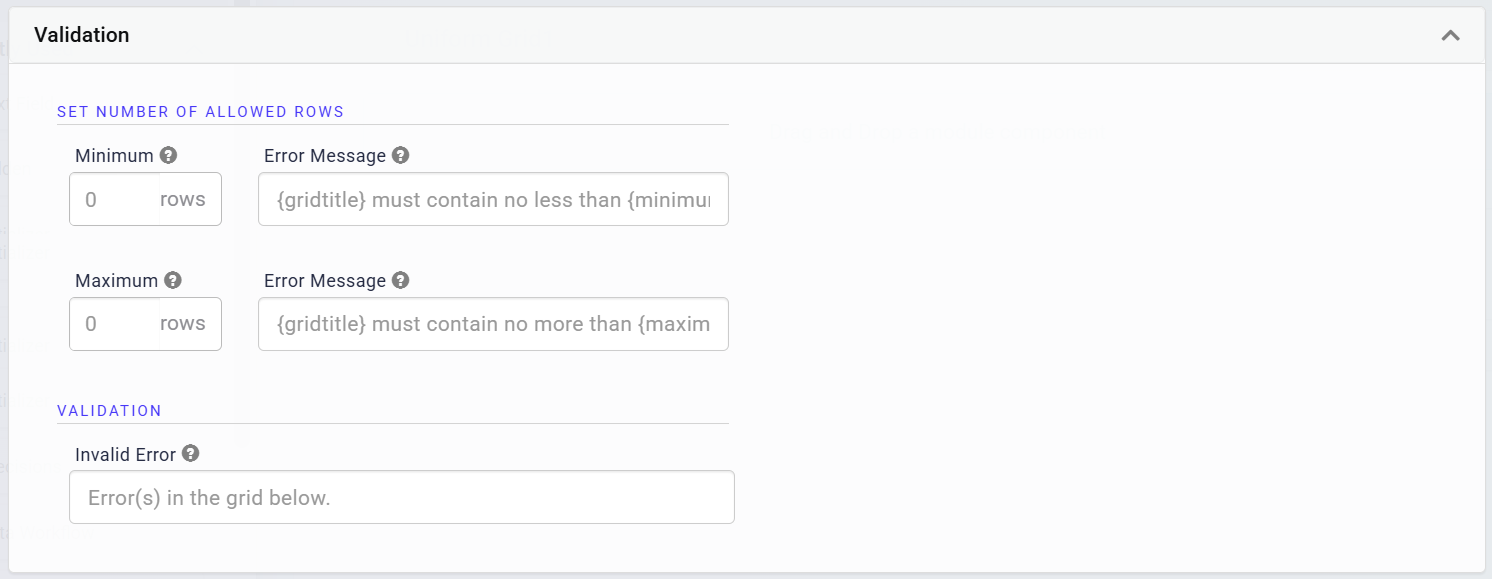
Task: Click the help icon next to Minimum
Action: click(x=168, y=154)
